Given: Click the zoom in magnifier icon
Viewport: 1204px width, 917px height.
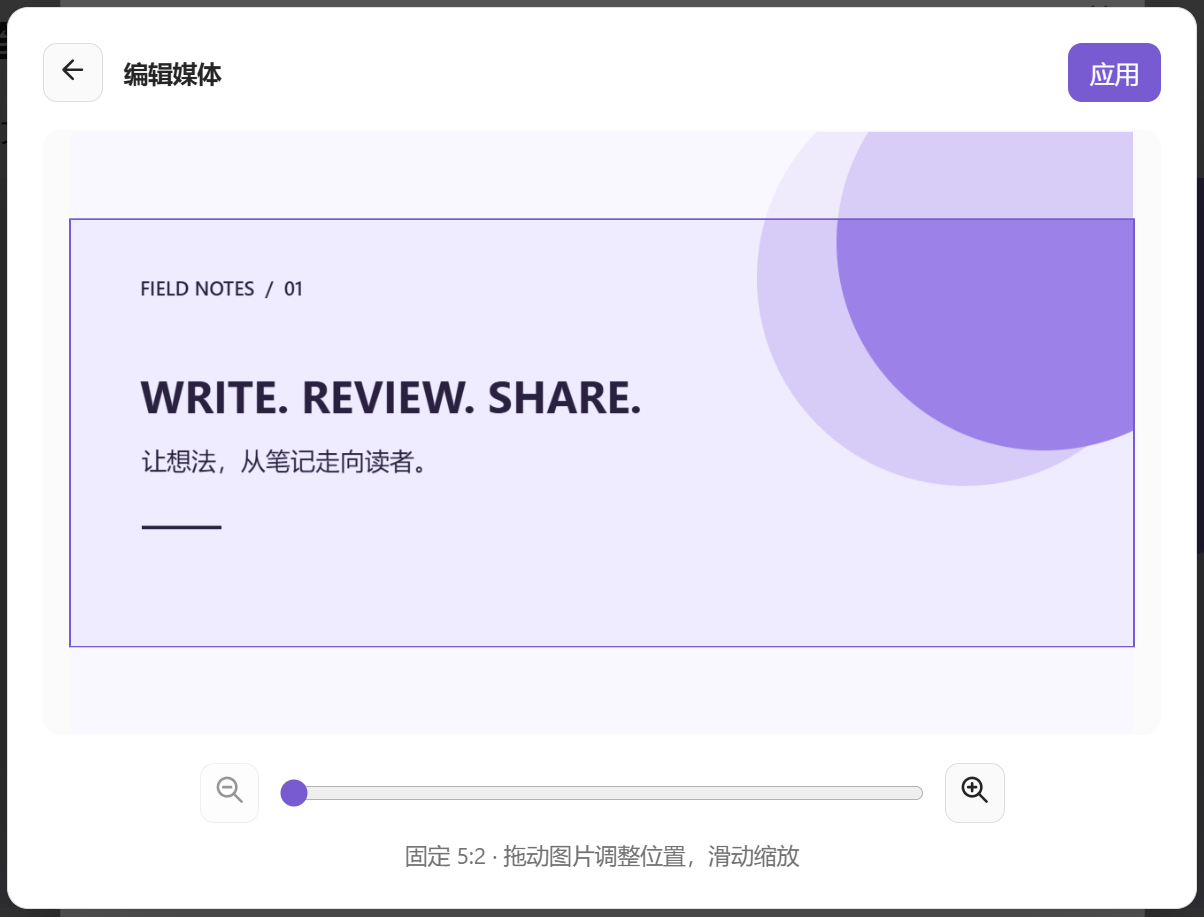Looking at the screenshot, I should [x=975, y=793].
